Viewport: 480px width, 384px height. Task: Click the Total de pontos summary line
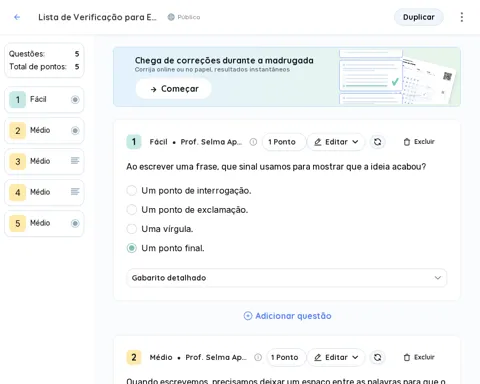(x=44, y=67)
